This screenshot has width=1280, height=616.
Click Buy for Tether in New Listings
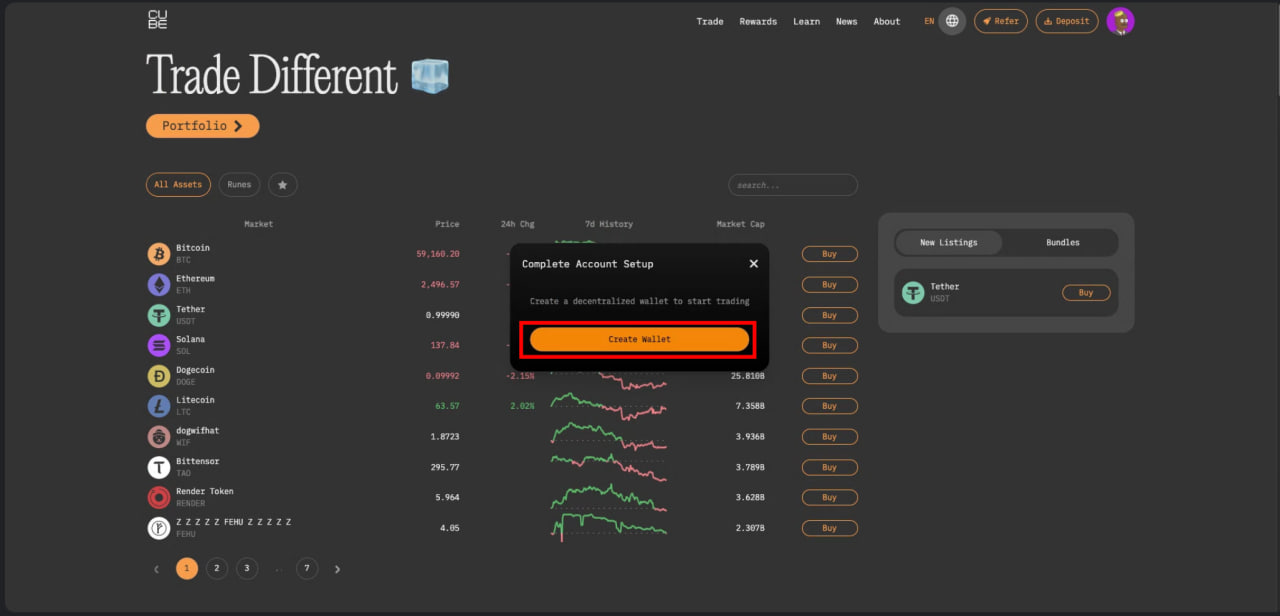(x=1086, y=293)
